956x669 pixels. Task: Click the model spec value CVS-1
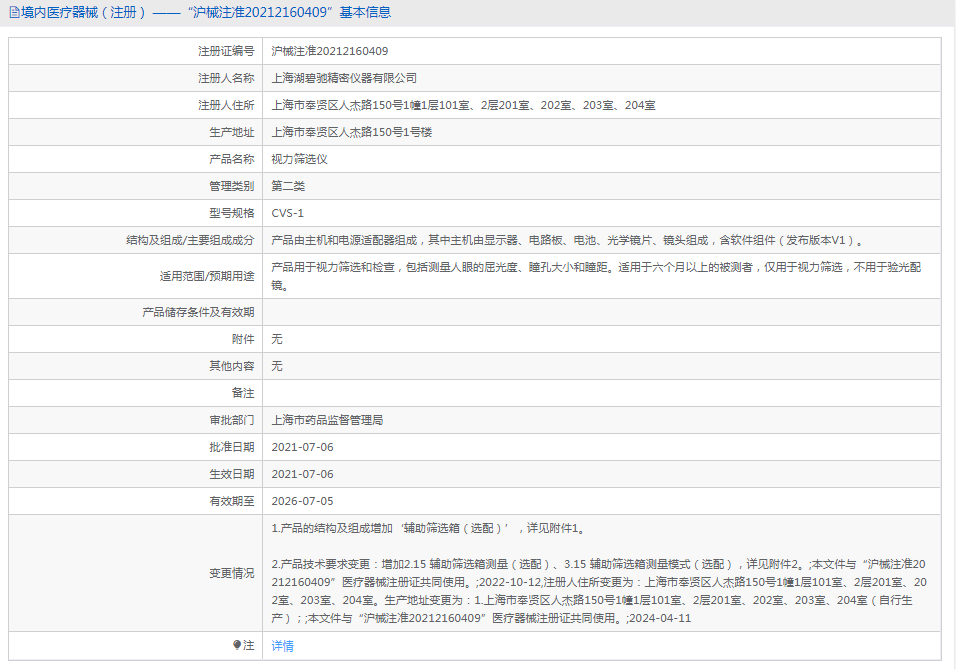point(288,213)
